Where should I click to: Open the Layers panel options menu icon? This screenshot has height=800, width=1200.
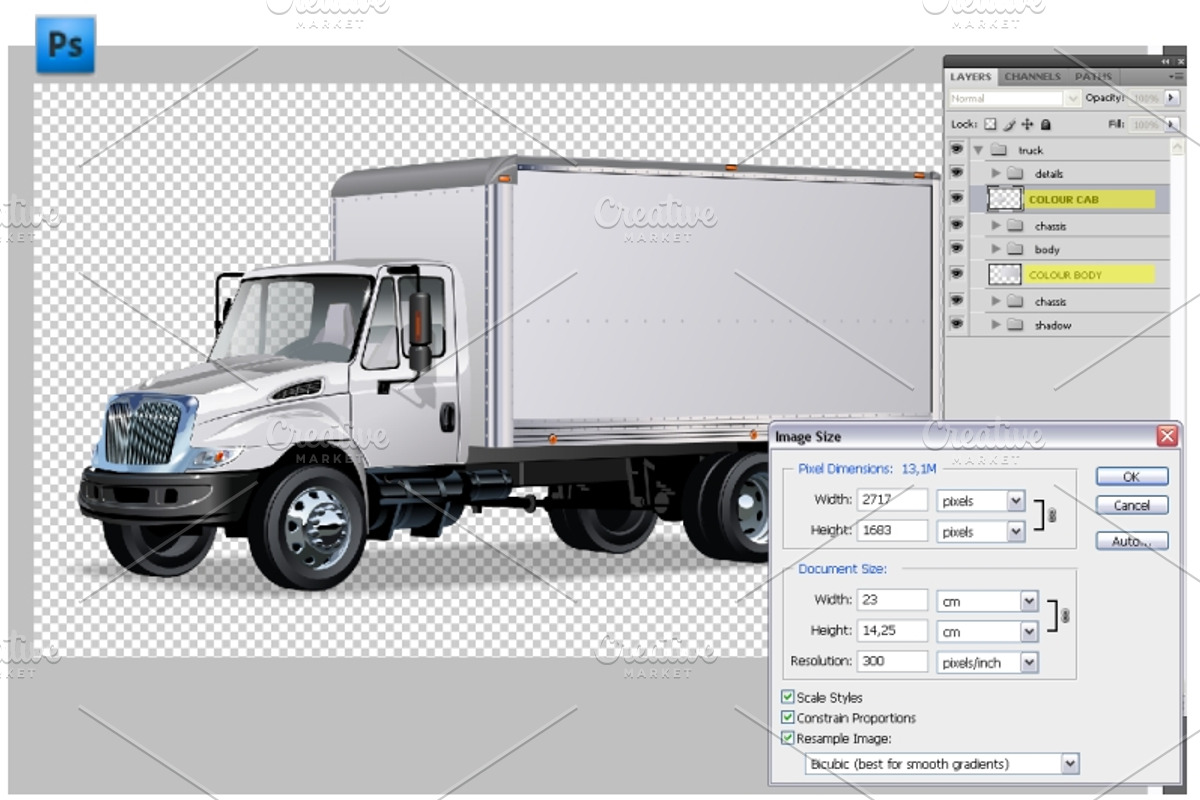pos(1176,76)
